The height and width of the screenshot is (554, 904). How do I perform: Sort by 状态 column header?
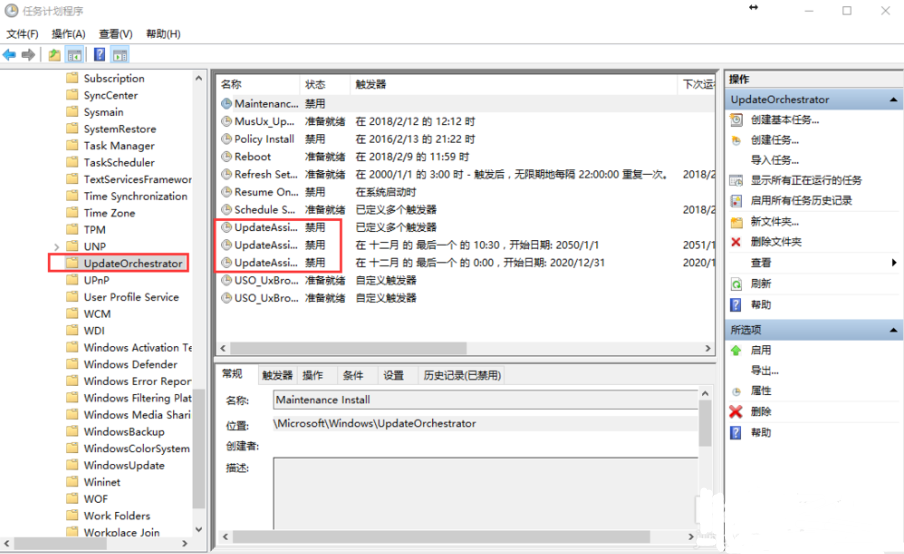coord(325,84)
